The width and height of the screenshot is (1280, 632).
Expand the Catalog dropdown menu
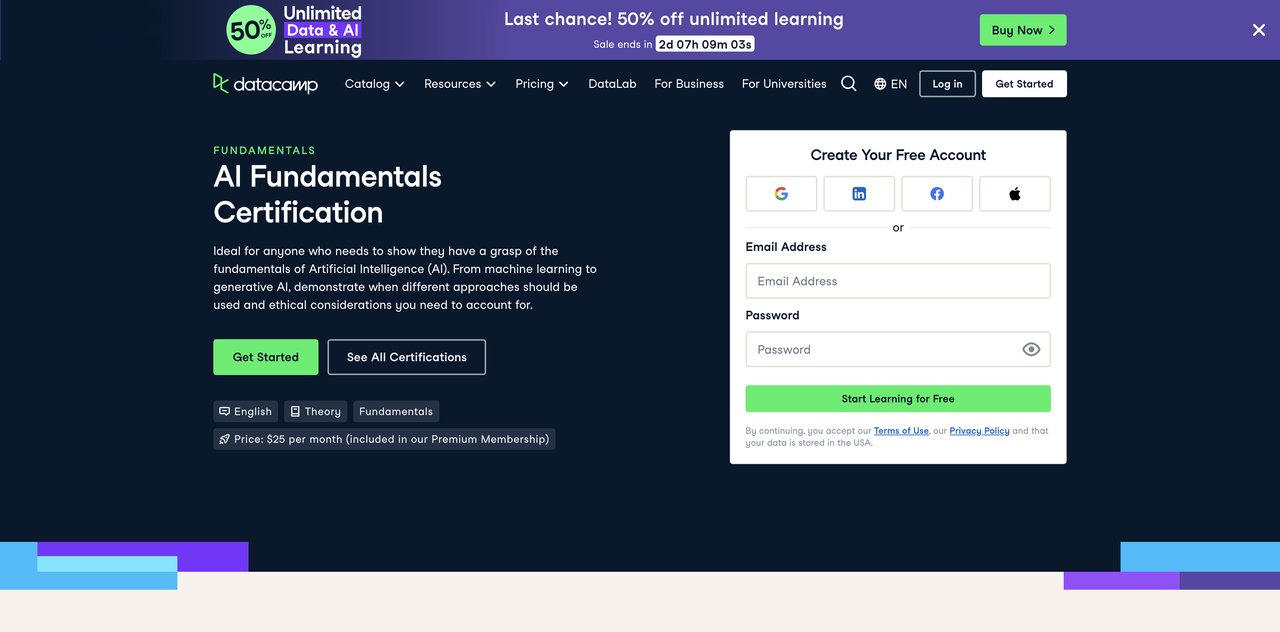[x=375, y=84]
